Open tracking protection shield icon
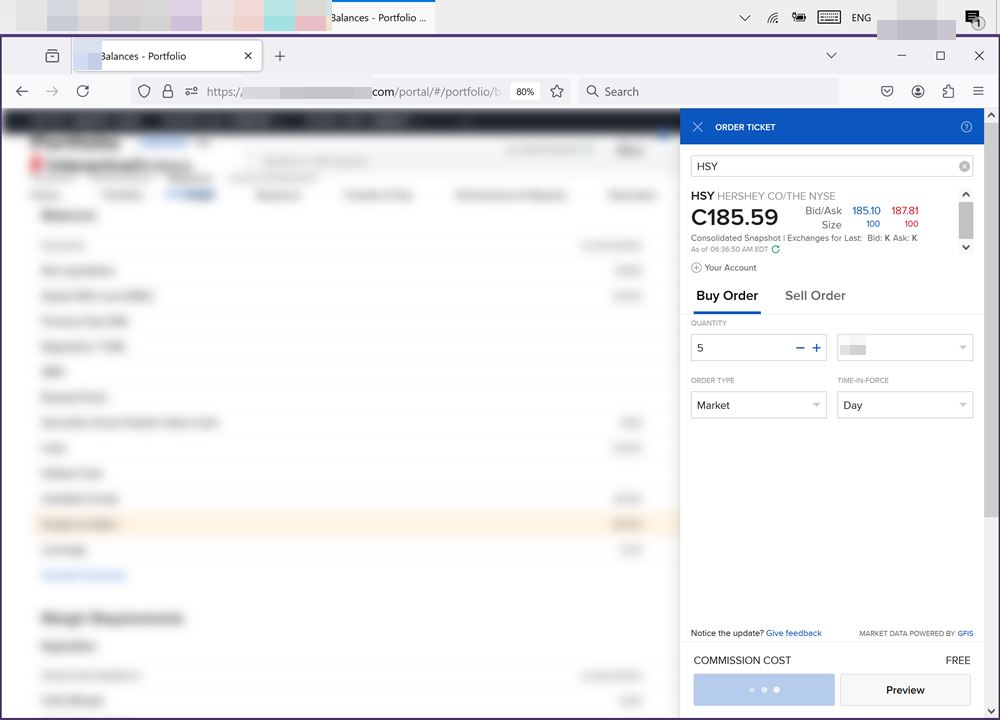1000x720 pixels. (x=144, y=91)
